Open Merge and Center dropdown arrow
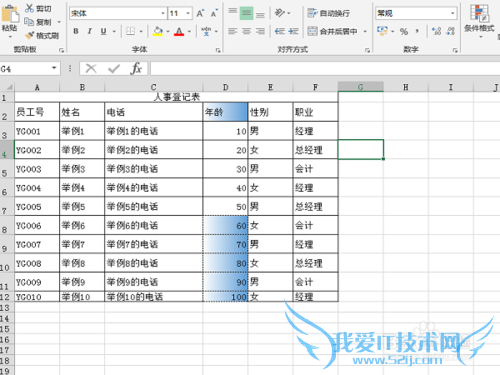Image resolution: width=500 pixels, height=375 pixels. click(365, 31)
